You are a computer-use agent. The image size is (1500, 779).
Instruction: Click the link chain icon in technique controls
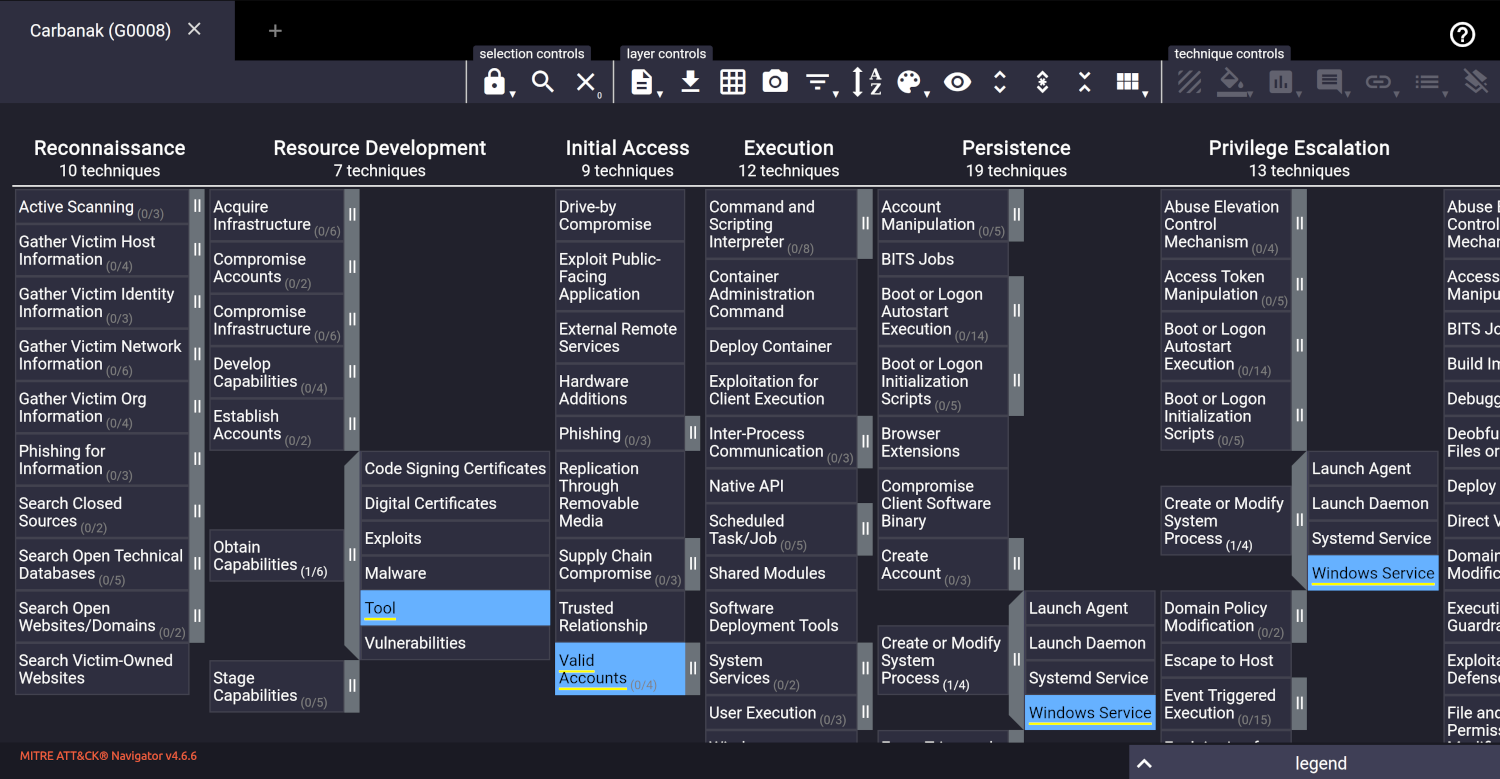[x=1378, y=82]
